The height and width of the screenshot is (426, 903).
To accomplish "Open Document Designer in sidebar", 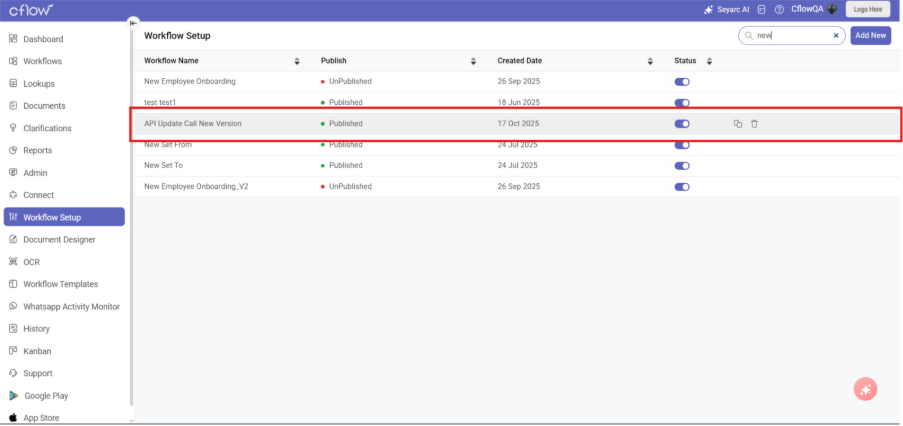I will coord(58,239).
